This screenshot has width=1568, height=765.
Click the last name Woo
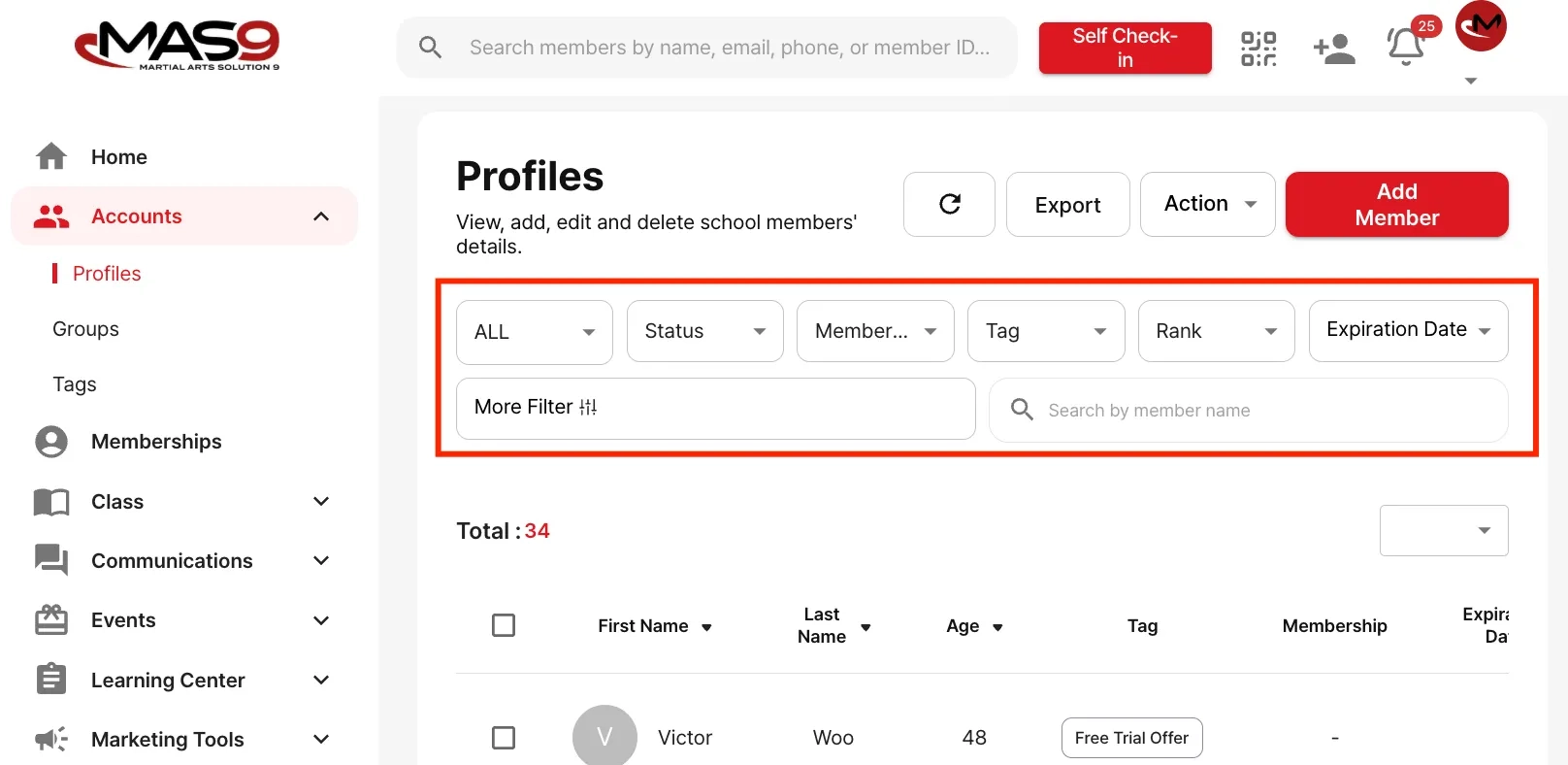click(833, 738)
